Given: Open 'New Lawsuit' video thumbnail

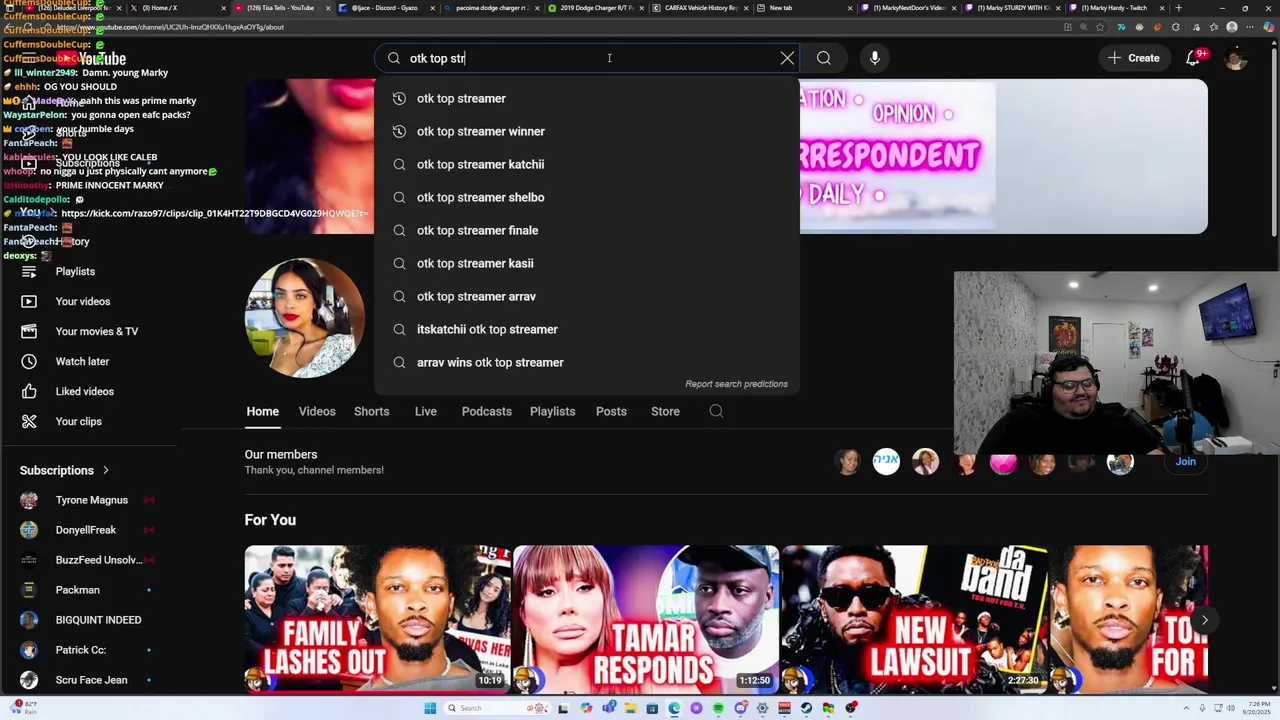Looking at the screenshot, I should (914, 619).
